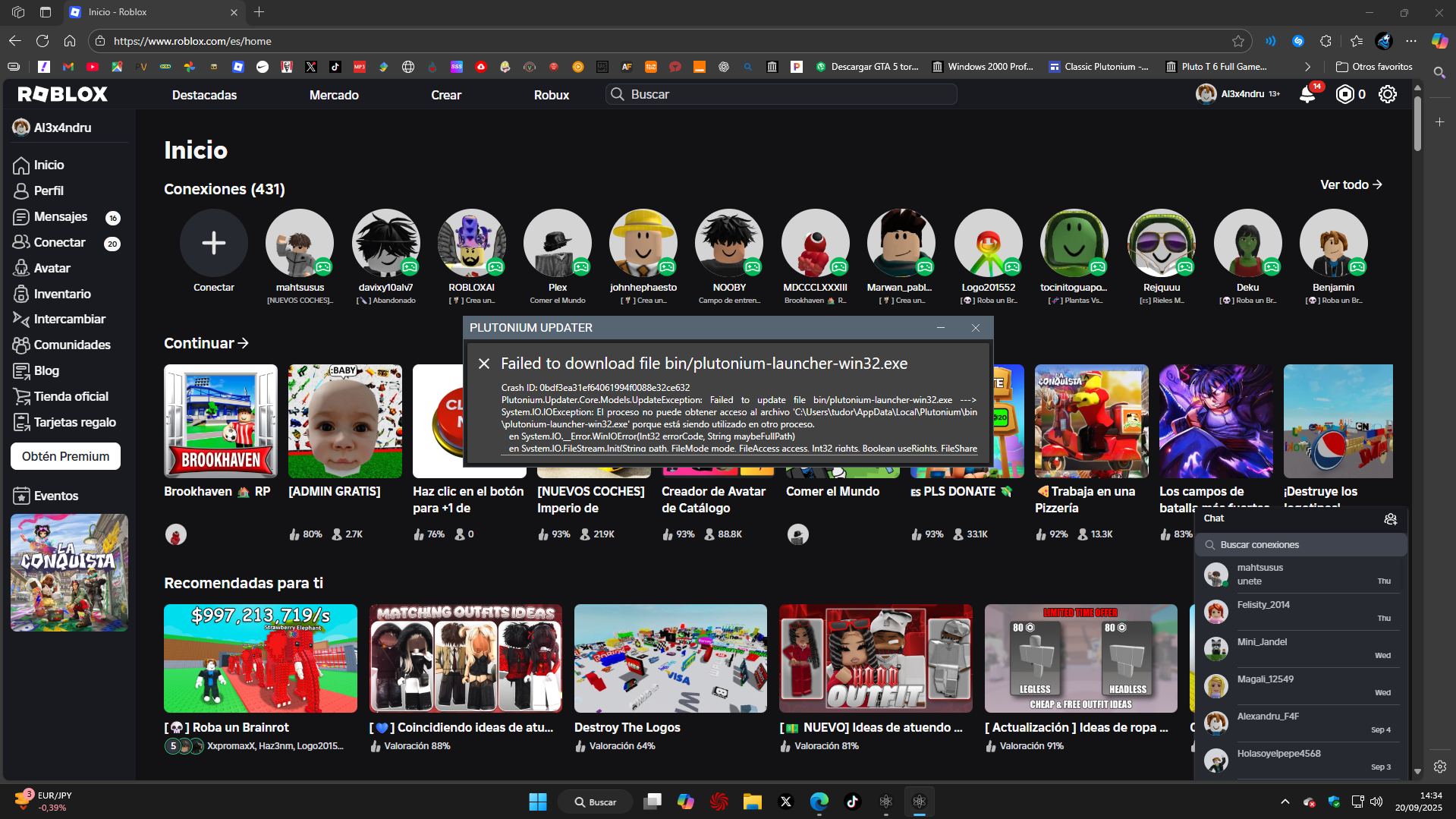Click Obtén Premium button
This screenshot has height=819, width=1456.
[65, 456]
